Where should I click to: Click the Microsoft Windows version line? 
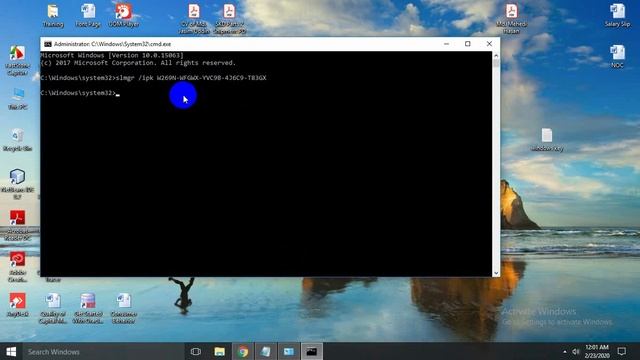[112, 55]
